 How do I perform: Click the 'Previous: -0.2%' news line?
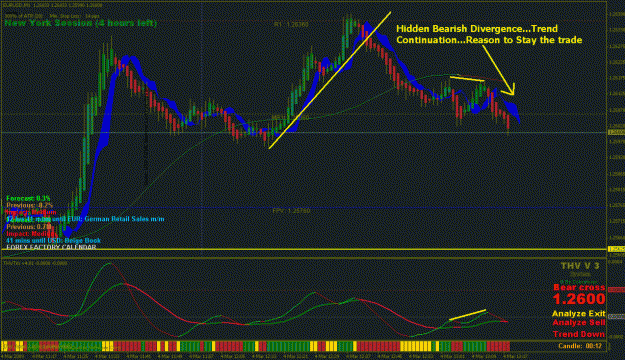pos(30,205)
